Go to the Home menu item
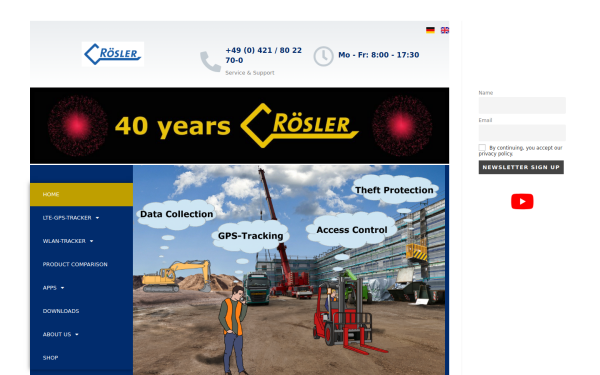Image resolution: width=600 pixels, height=375 pixels. pos(82,194)
